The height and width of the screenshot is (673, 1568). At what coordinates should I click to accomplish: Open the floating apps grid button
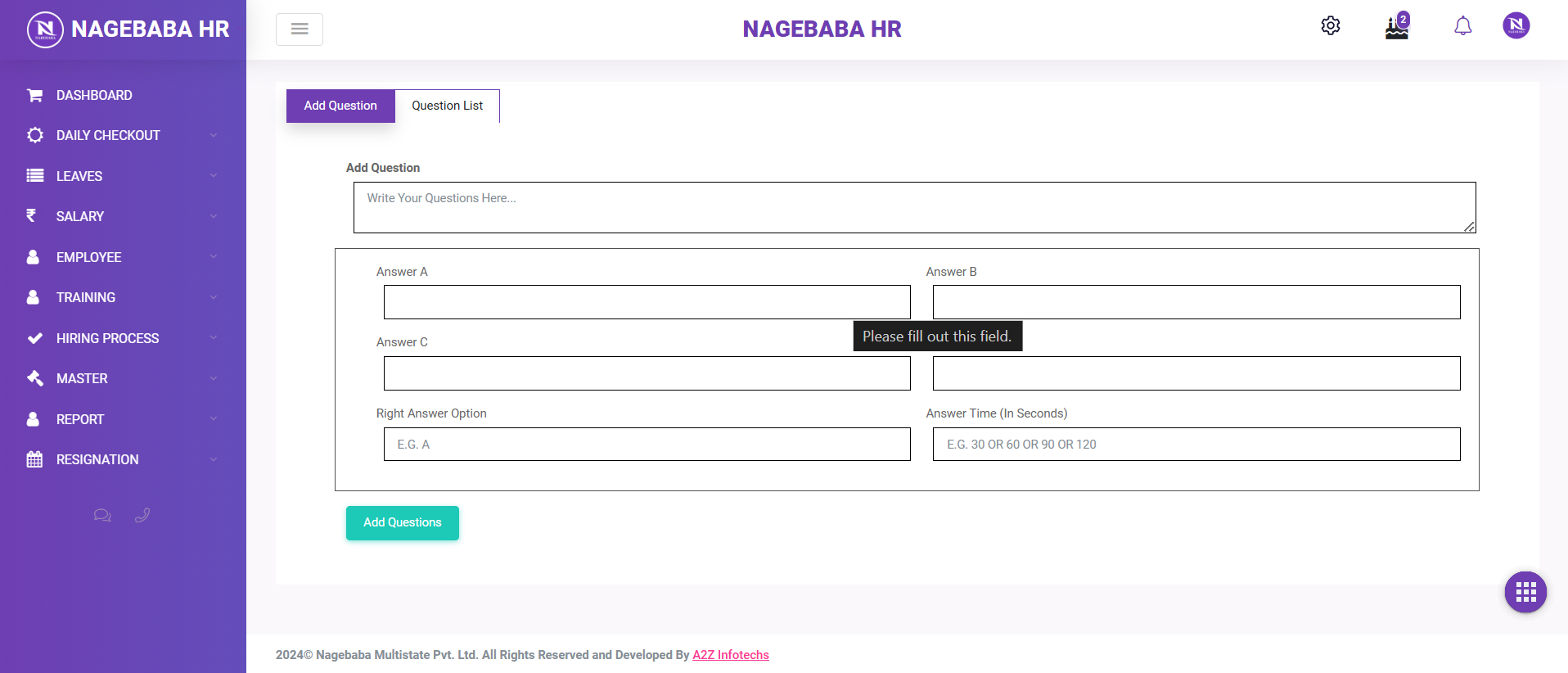tap(1525, 592)
